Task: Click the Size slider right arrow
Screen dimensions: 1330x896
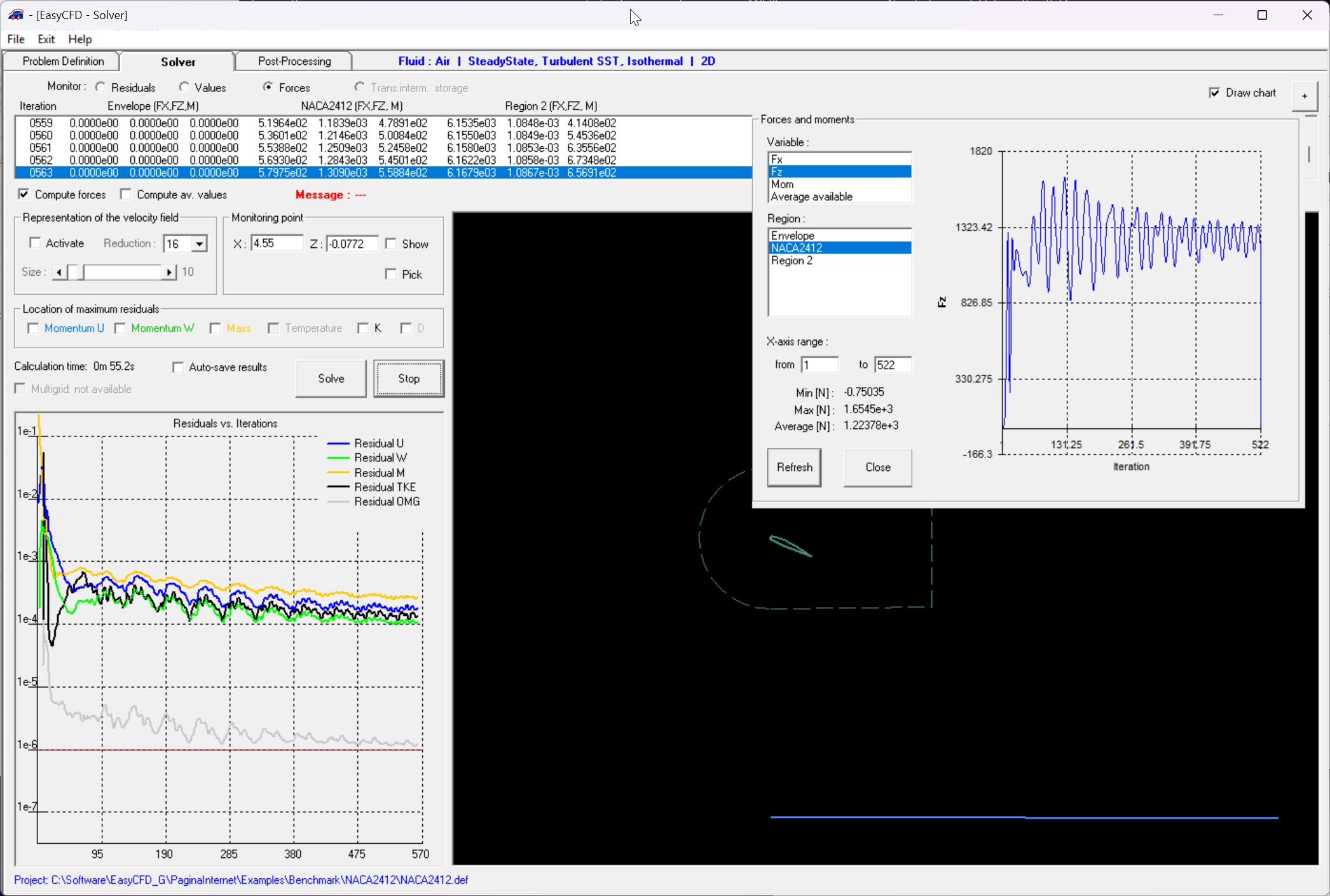Action: 168,273
